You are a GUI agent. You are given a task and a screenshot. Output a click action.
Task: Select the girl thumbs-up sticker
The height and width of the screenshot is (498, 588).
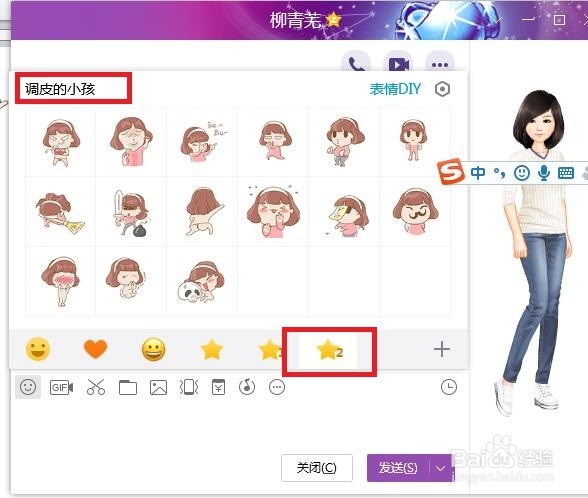pos(344,142)
